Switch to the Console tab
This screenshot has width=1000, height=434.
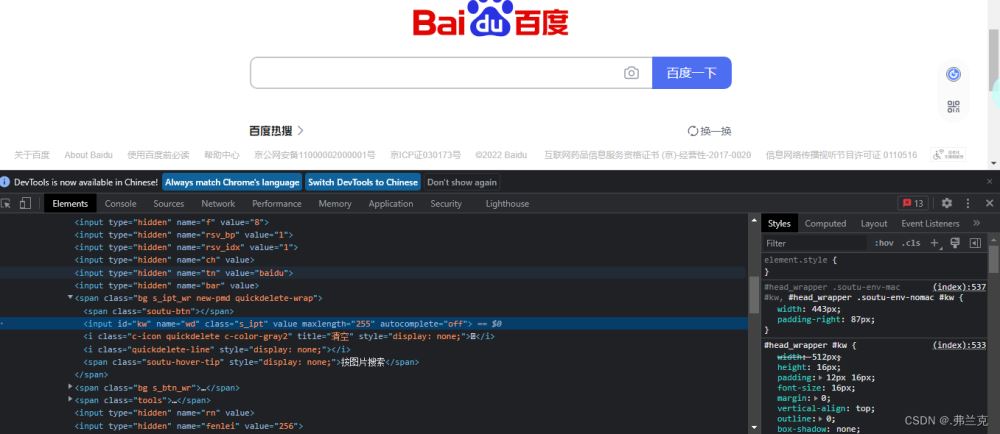[x=121, y=203]
